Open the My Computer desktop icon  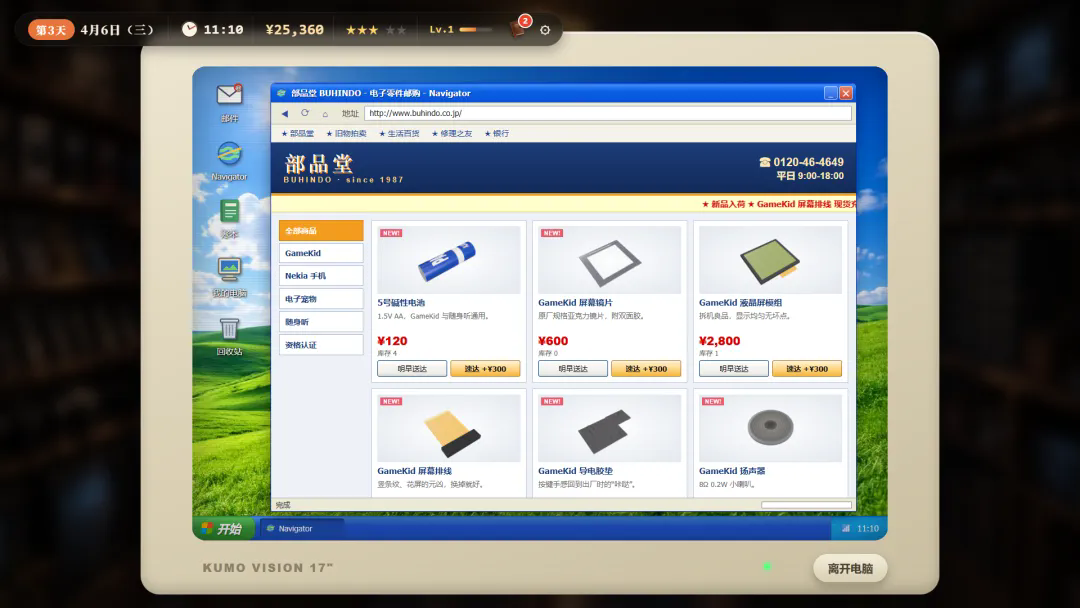[229, 269]
